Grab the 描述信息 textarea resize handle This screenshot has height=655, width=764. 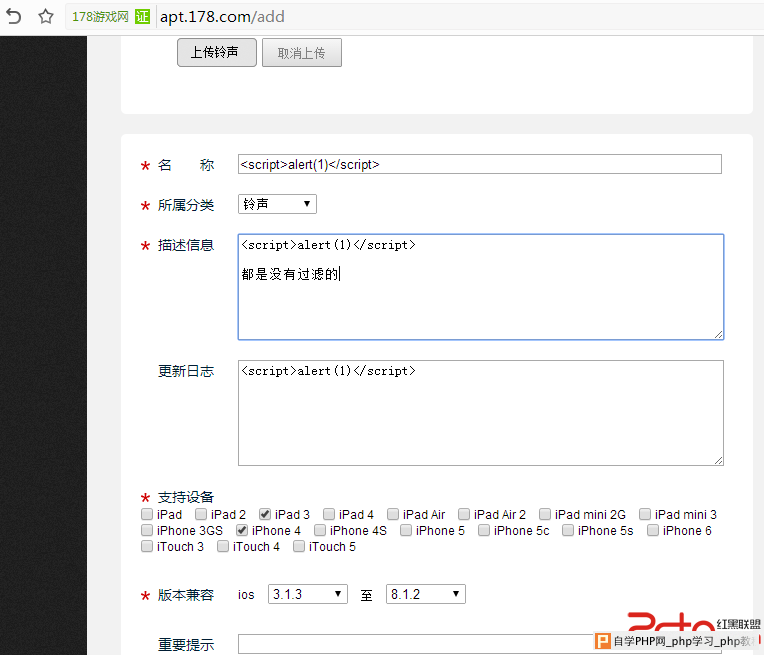pyautogui.click(x=719, y=334)
